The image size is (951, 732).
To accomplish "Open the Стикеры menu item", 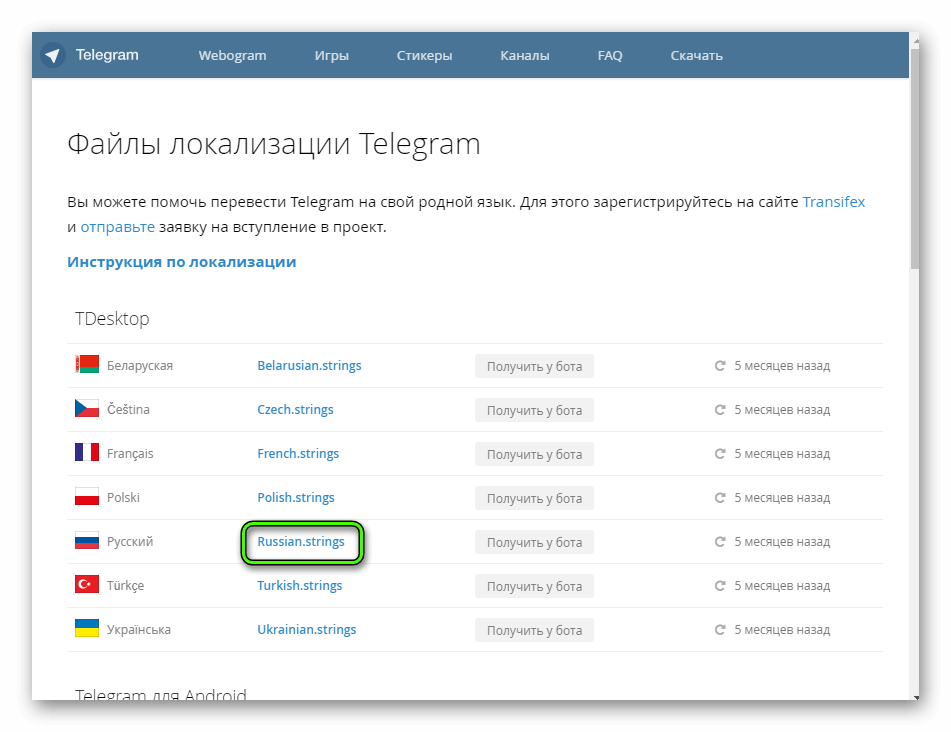I will 425,56.
